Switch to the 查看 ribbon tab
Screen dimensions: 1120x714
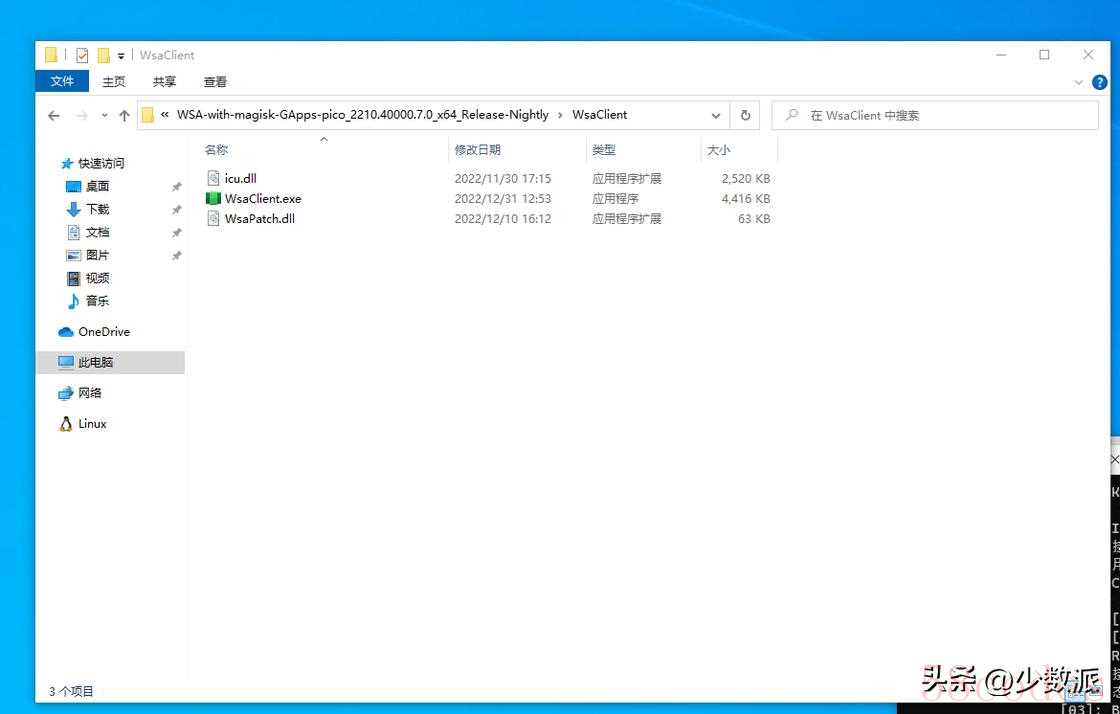click(215, 81)
